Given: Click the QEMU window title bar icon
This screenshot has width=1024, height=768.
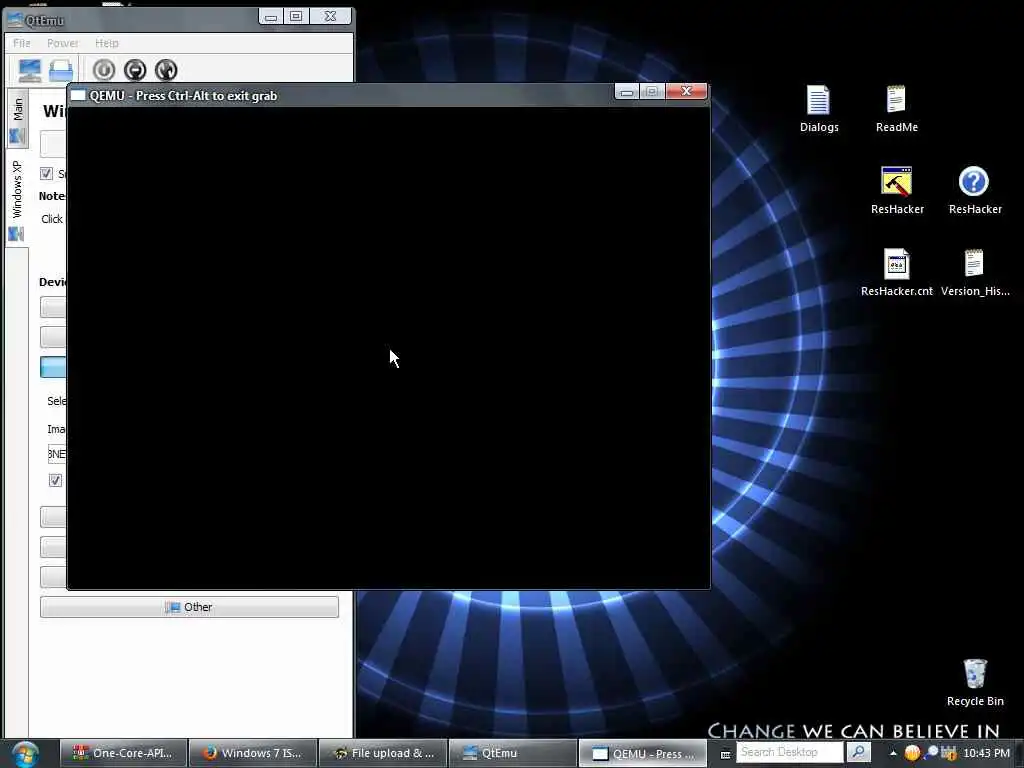Looking at the screenshot, I should point(78,95).
